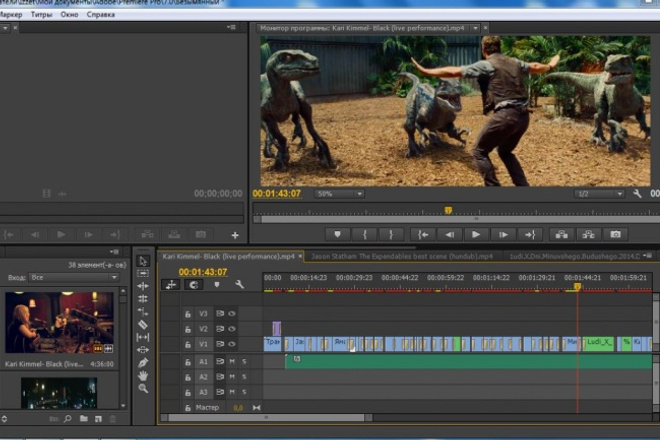Image resolution: width=660 pixels, height=440 pixels.
Task: Choose the Ripple Edit tool
Action: 143,286
